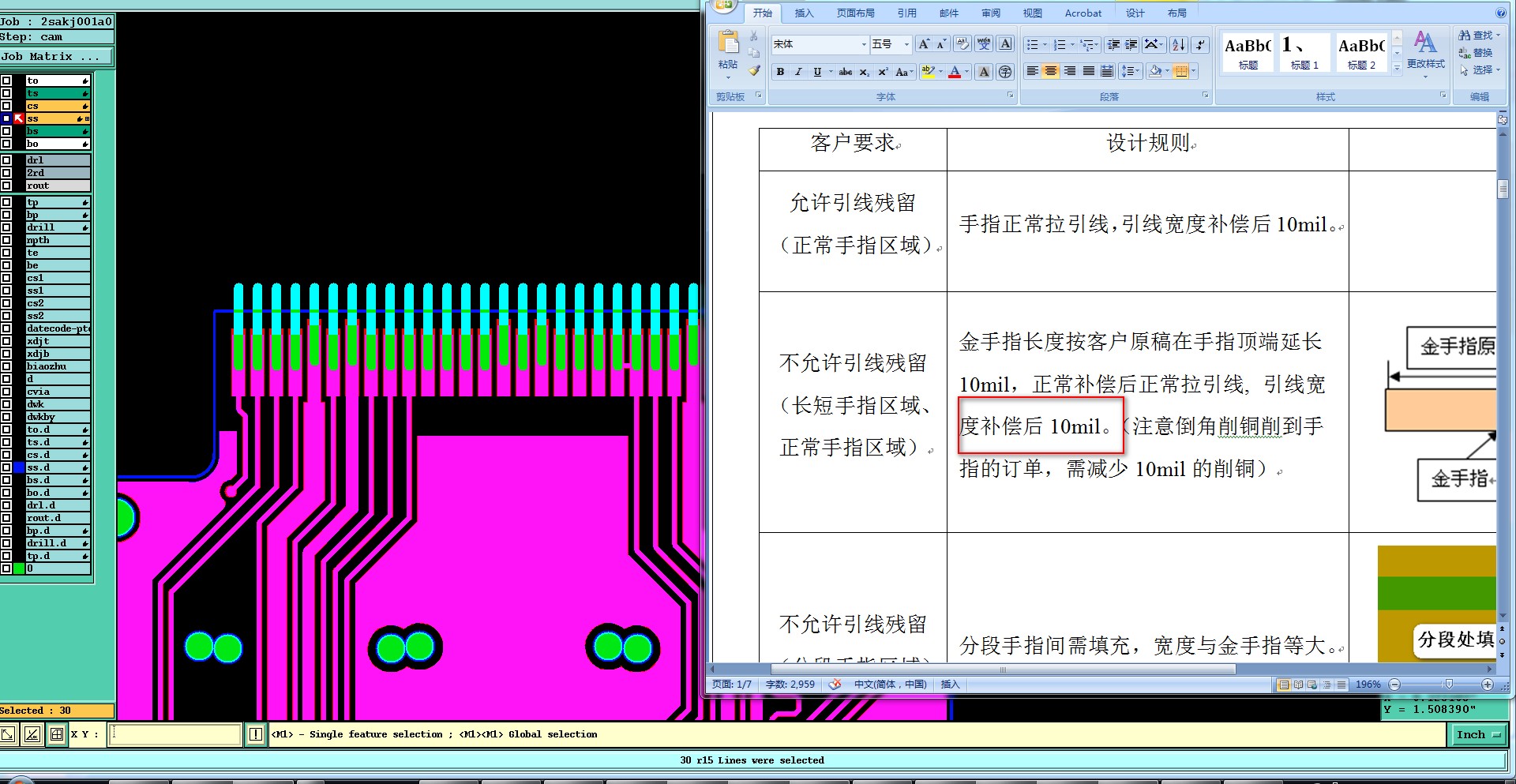Toggle show paragraph marks
Viewport: 1516px width, 784px height.
pos(1200,44)
